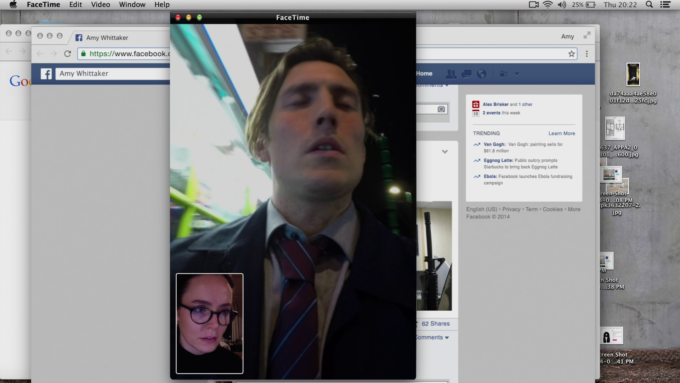Expand the Comments dropdown under the post
Viewport: 680px width, 383px height.
432,337
